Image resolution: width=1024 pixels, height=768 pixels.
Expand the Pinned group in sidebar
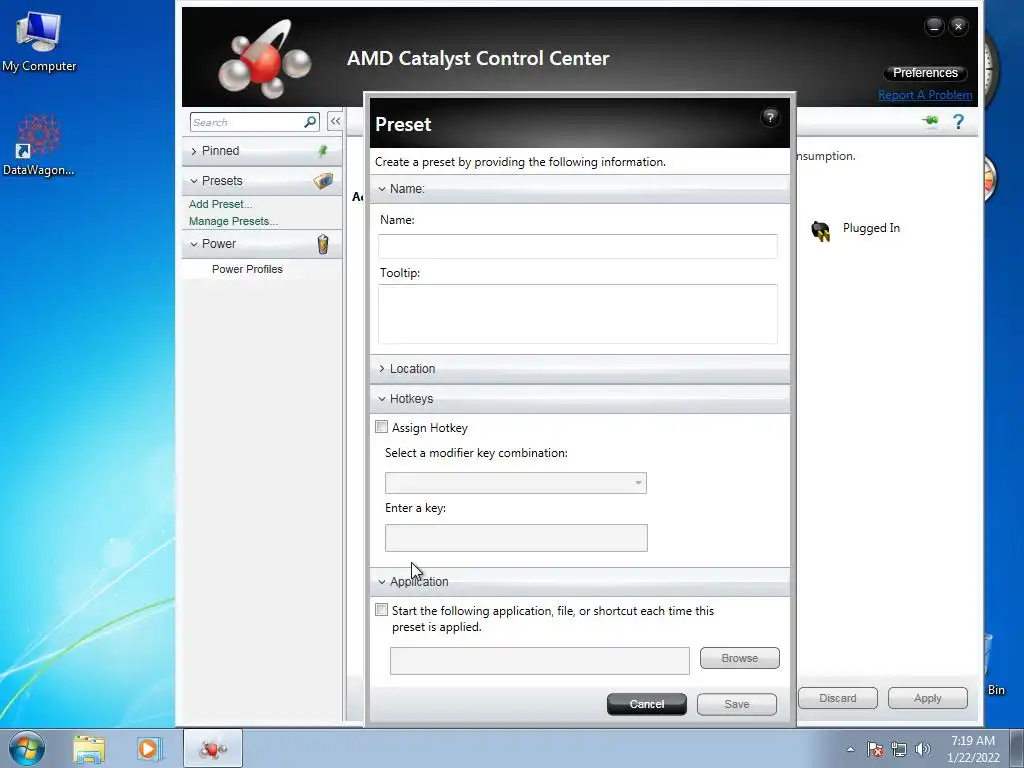194,152
